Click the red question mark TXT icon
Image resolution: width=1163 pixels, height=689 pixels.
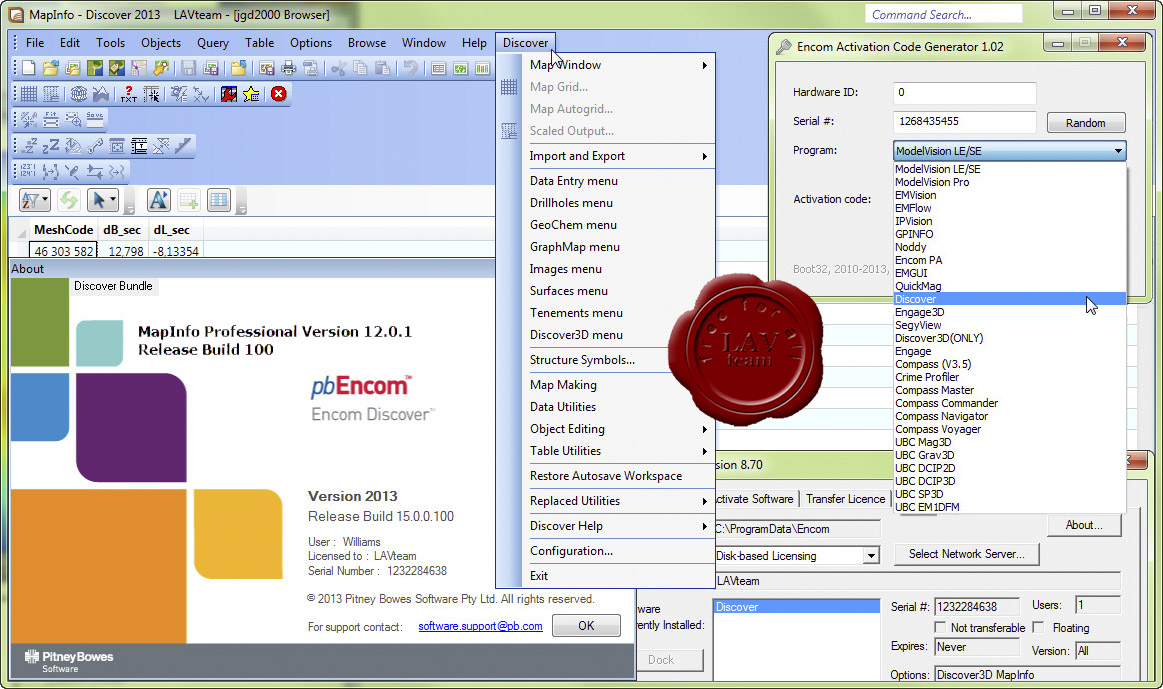[x=129, y=93]
